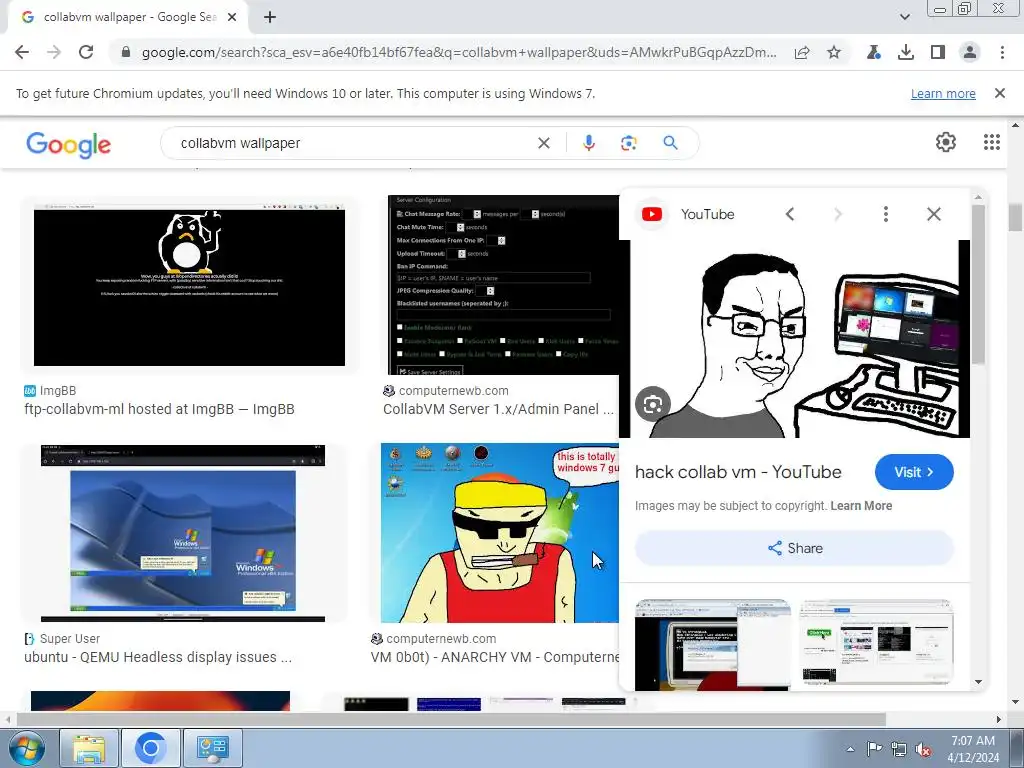Viewport: 1024px width, 768px height.
Task: Open the ftp-collabvm-ml penguin image result
Action: [189, 284]
